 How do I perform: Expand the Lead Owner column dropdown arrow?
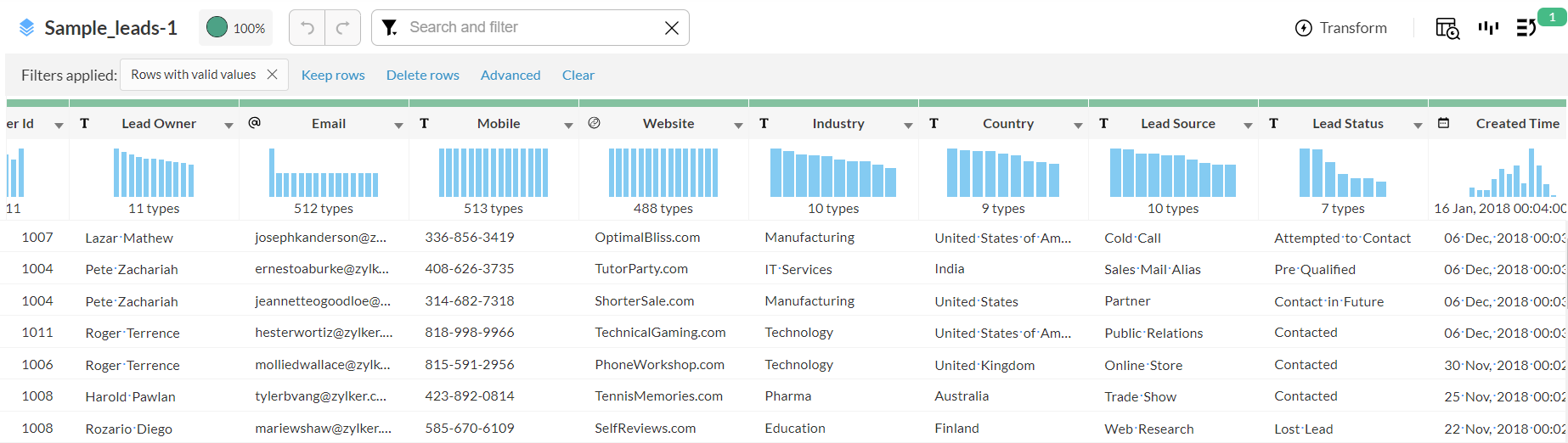(x=228, y=126)
